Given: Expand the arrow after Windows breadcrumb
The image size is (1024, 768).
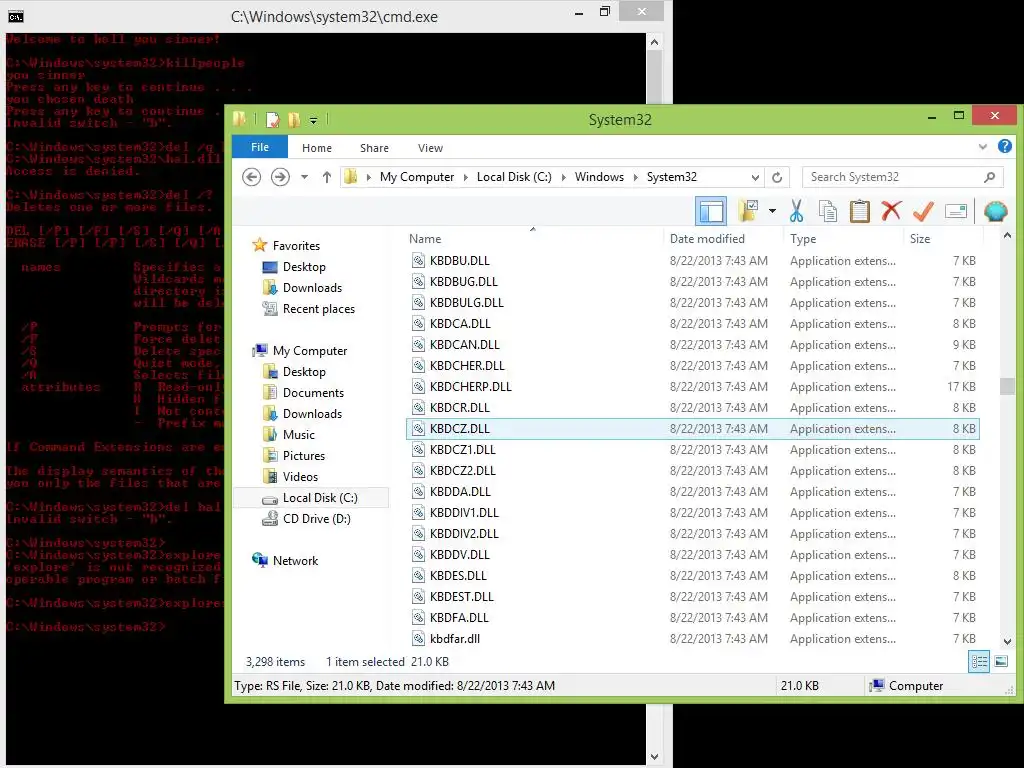Looking at the screenshot, I should click(635, 177).
